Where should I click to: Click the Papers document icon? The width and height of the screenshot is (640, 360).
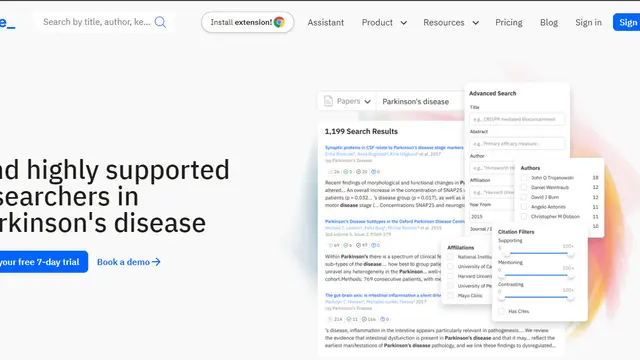tap(328, 101)
